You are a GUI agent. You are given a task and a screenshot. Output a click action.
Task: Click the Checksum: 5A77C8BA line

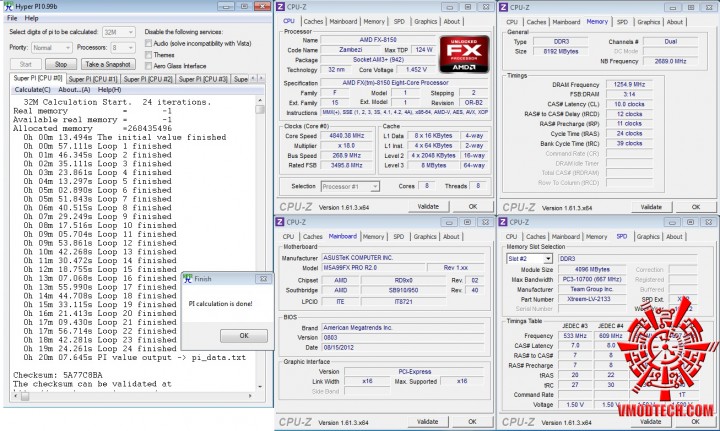coord(58,375)
